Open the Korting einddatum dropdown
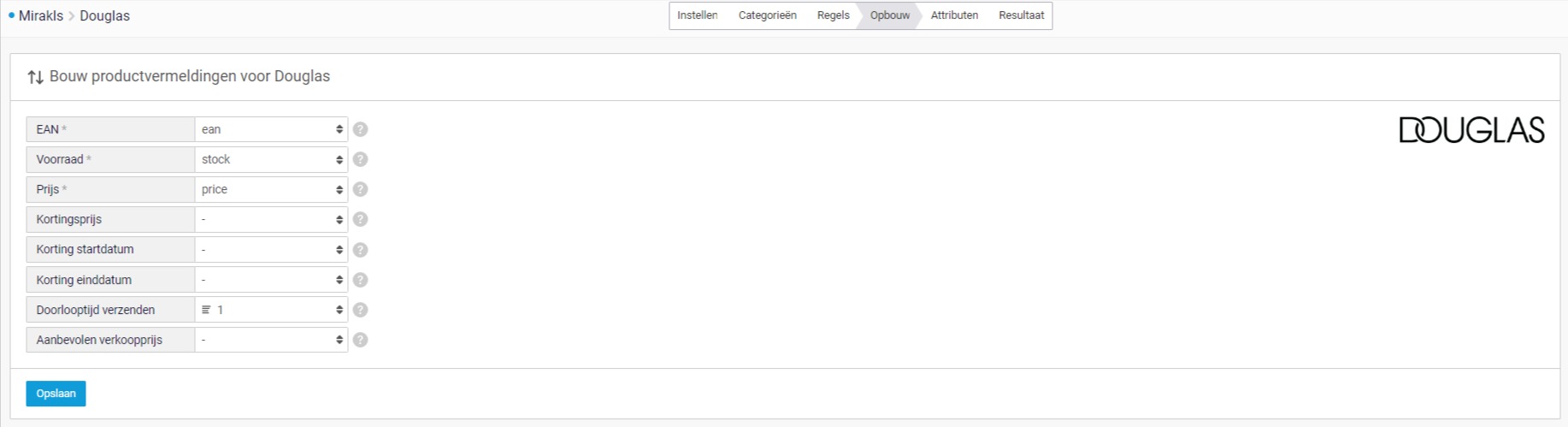This screenshot has width=1568, height=427. point(271,280)
